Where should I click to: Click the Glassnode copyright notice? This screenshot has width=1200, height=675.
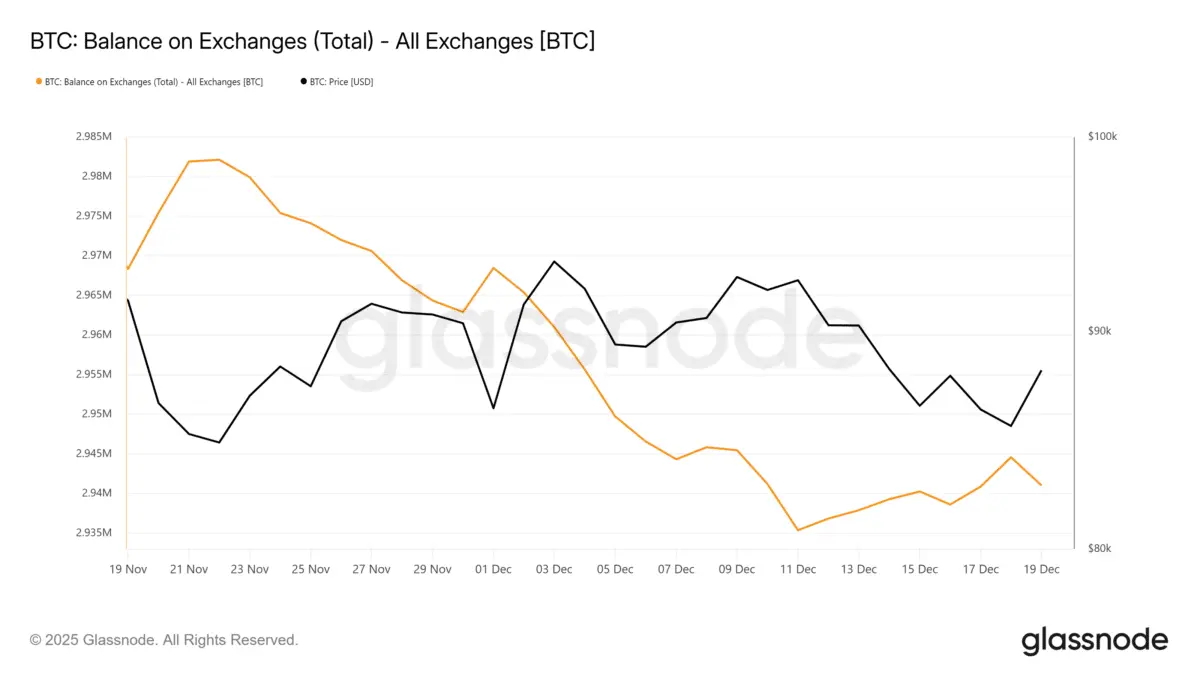coord(164,640)
